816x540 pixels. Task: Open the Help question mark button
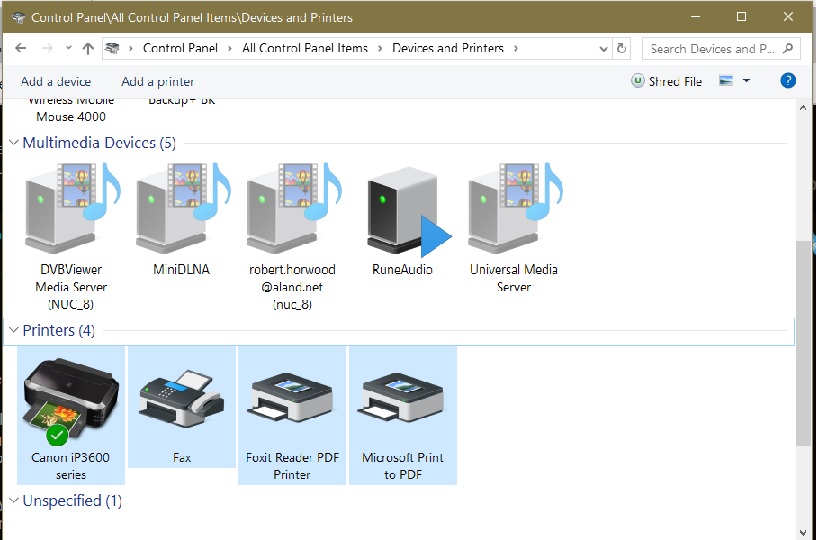pos(788,81)
